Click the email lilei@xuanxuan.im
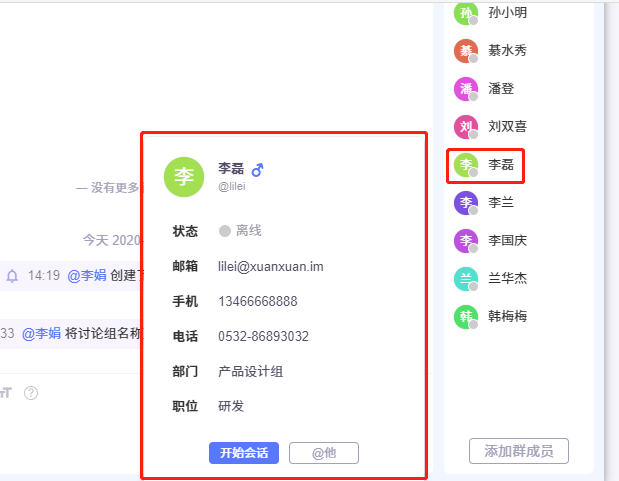 pyautogui.click(x=270, y=266)
